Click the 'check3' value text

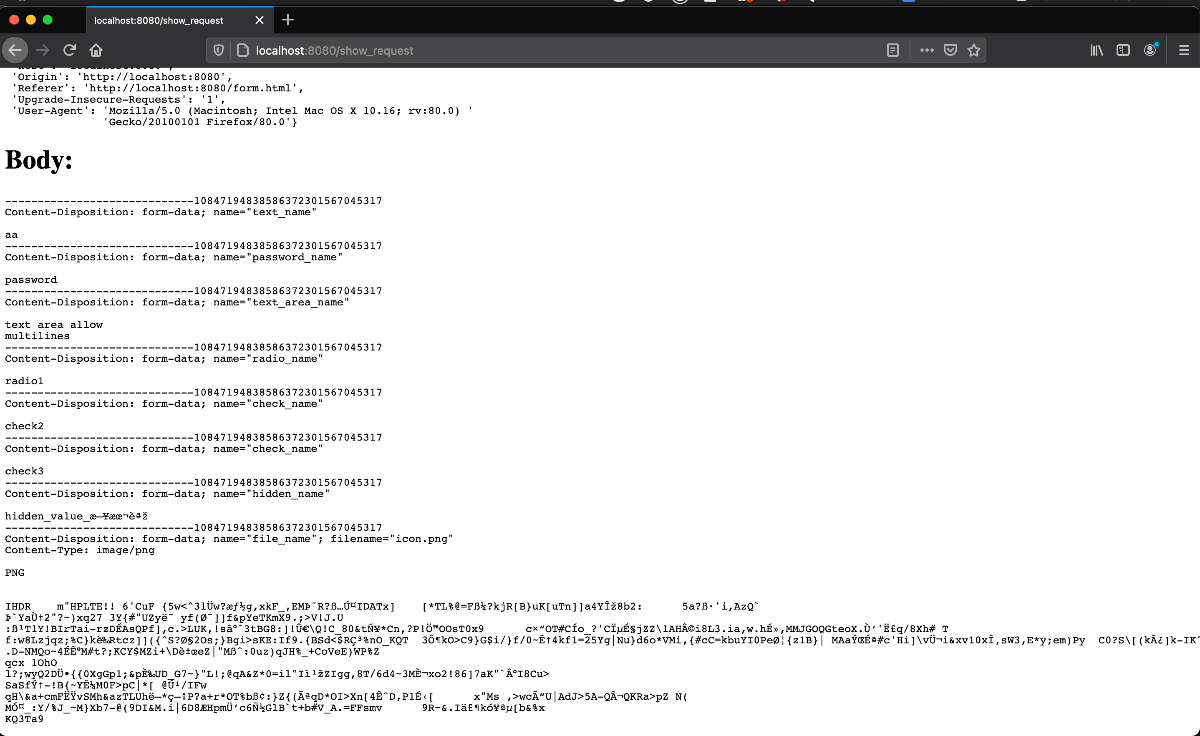(x=24, y=471)
